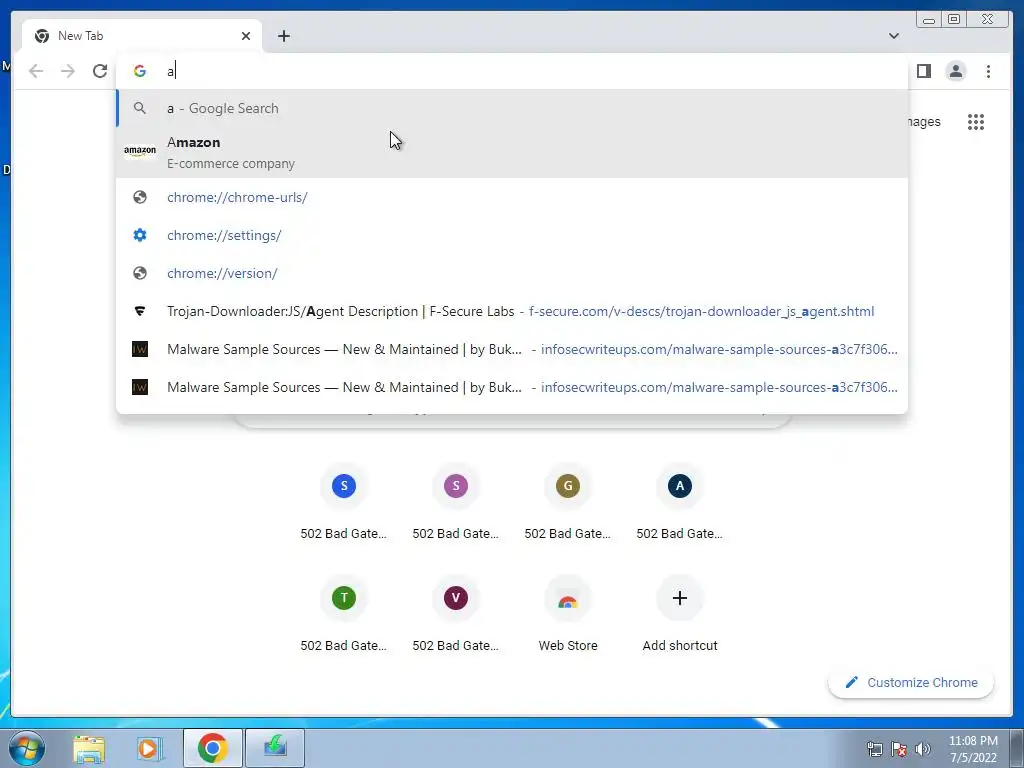The image size is (1024, 768).
Task: Launch Windows Media Player from taskbar
Action: pos(149,748)
